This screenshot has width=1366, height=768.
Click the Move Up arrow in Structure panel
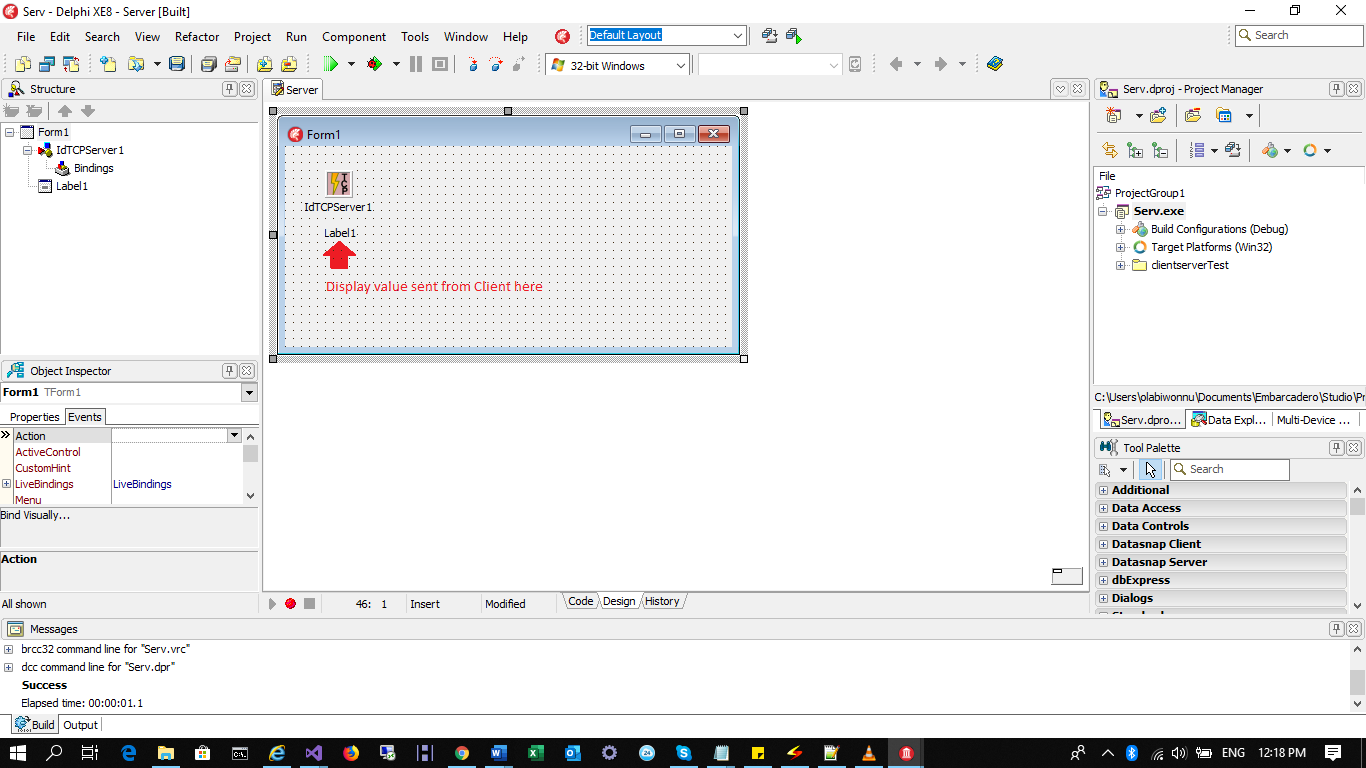(x=65, y=111)
